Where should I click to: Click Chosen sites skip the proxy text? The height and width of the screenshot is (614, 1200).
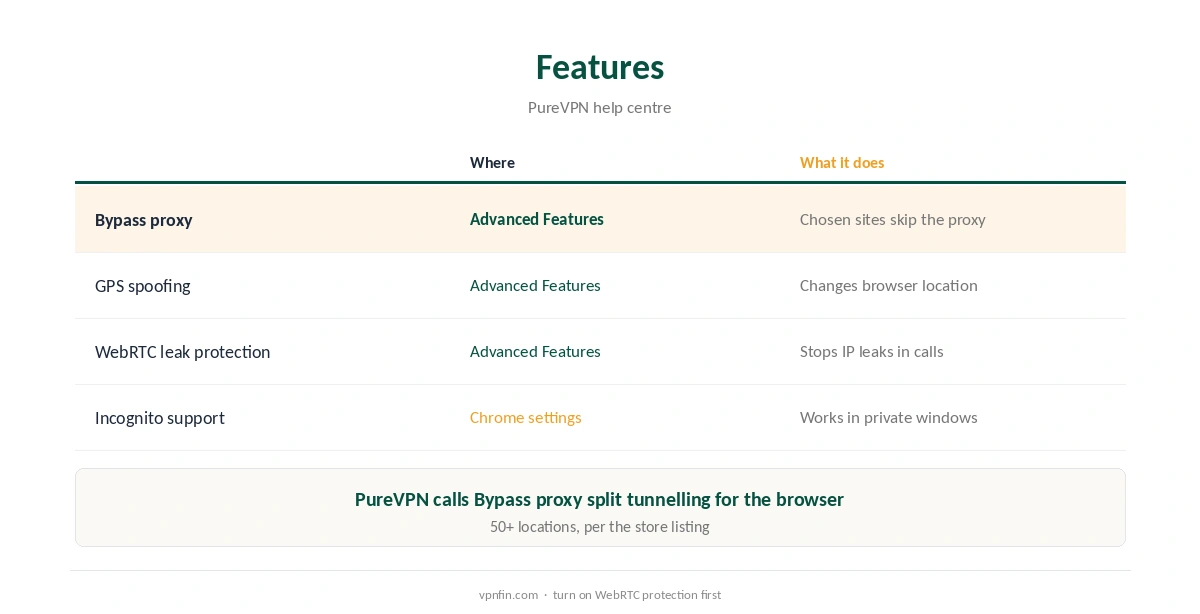[x=893, y=220]
